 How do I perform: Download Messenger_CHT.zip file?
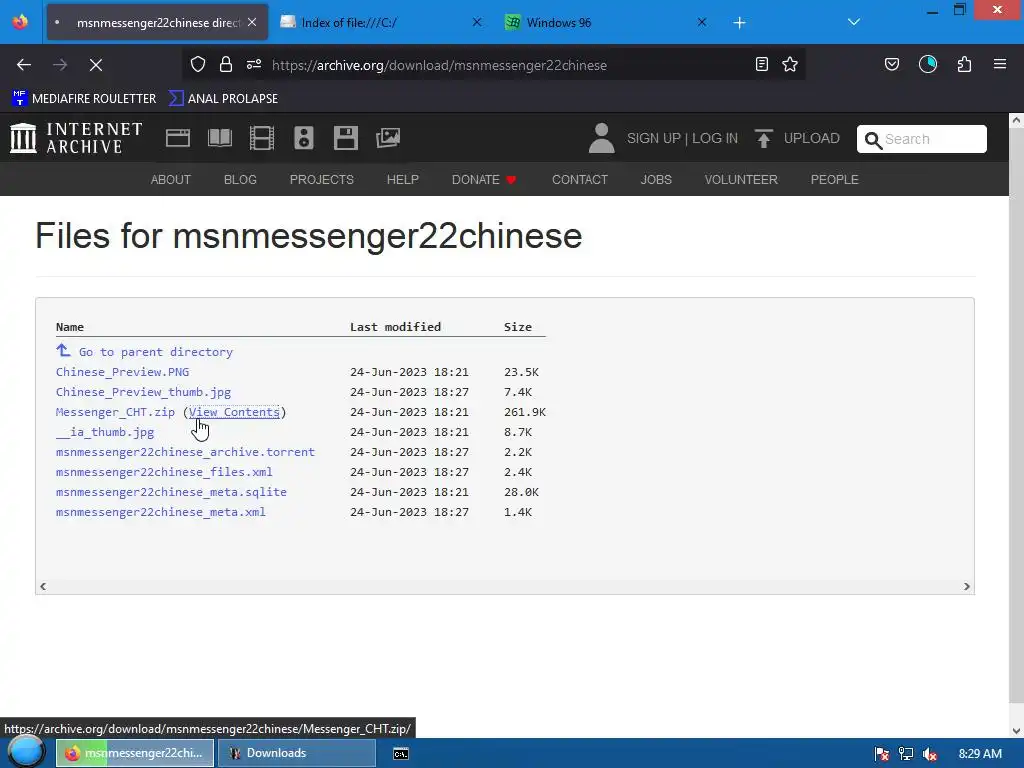coord(116,412)
